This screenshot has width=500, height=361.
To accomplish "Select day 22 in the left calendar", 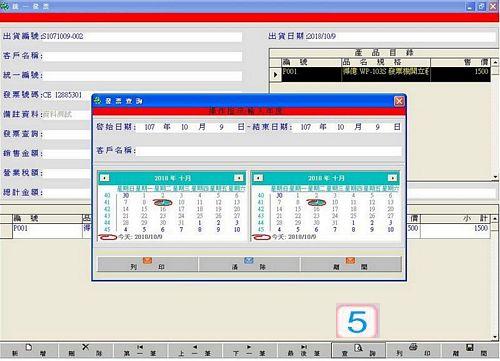I will click(x=144, y=216).
